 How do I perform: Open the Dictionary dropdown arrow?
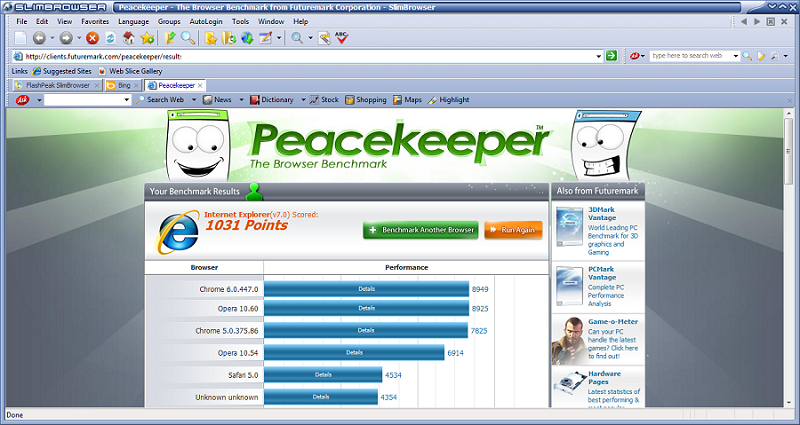click(x=303, y=100)
